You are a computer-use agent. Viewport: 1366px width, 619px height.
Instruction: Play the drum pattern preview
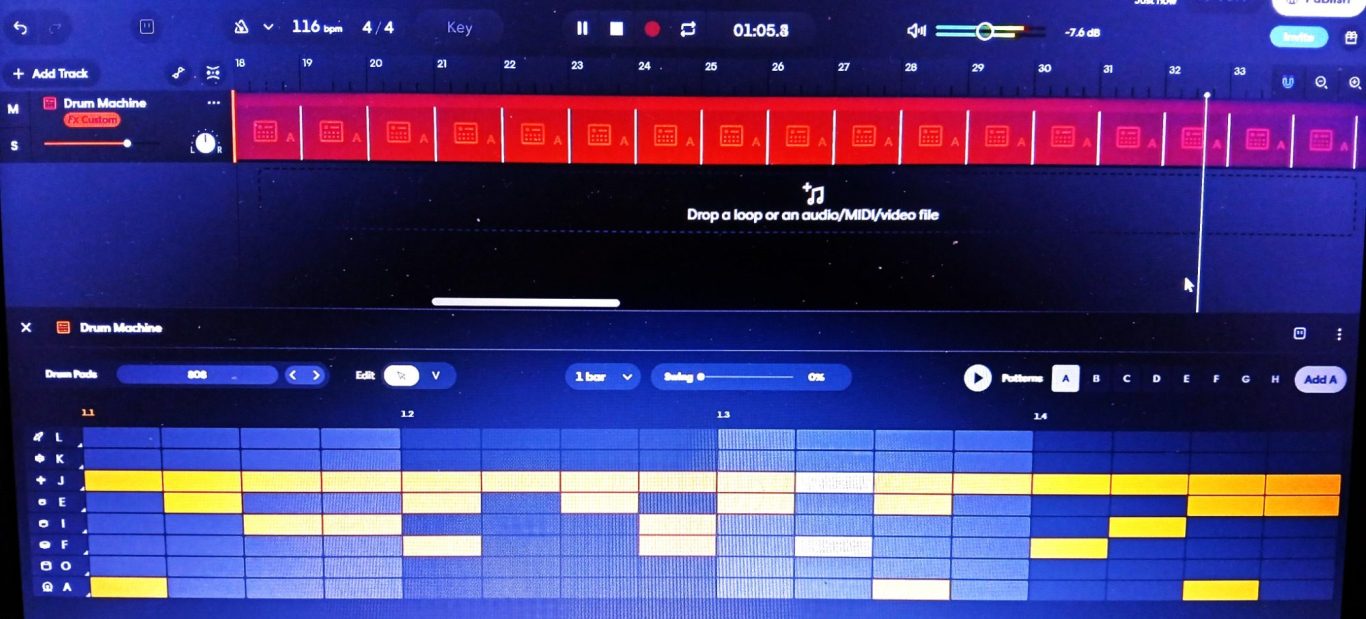tap(977, 378)
